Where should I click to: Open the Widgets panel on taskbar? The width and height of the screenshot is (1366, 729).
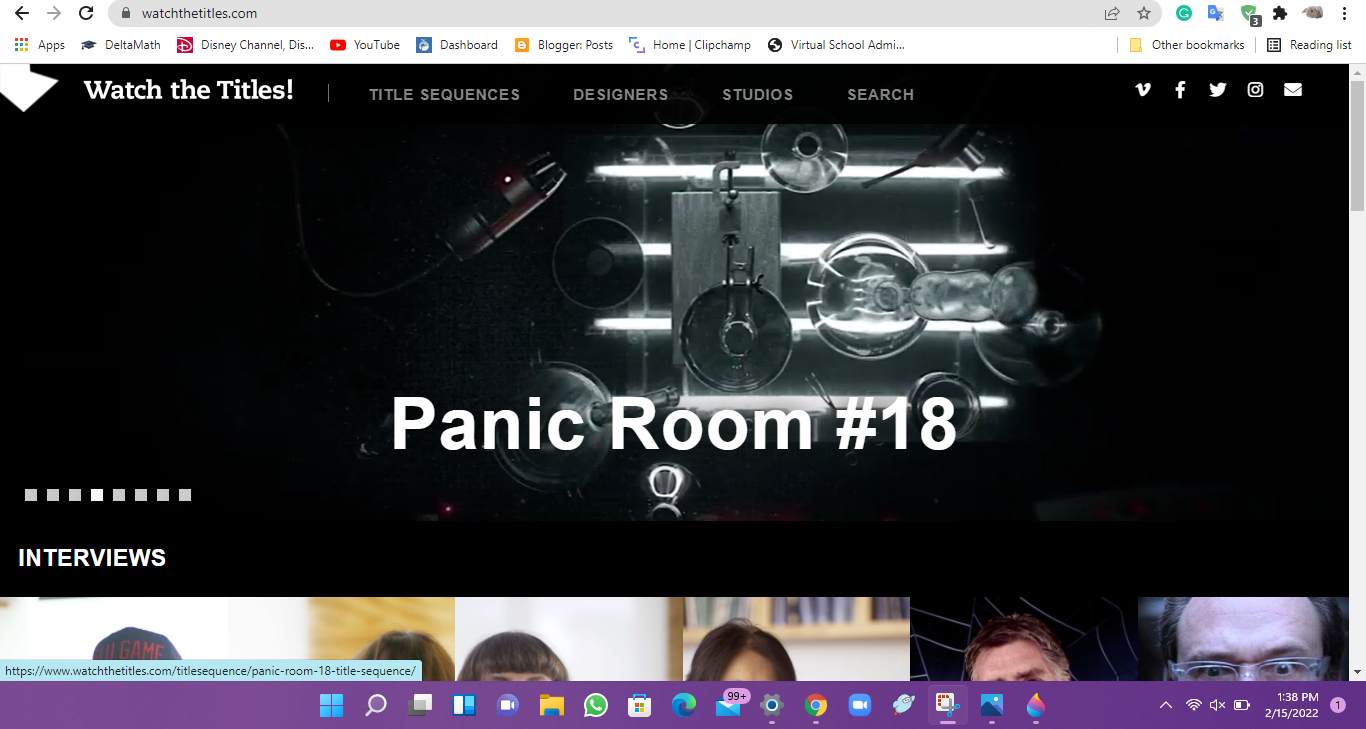pos(463,705)
